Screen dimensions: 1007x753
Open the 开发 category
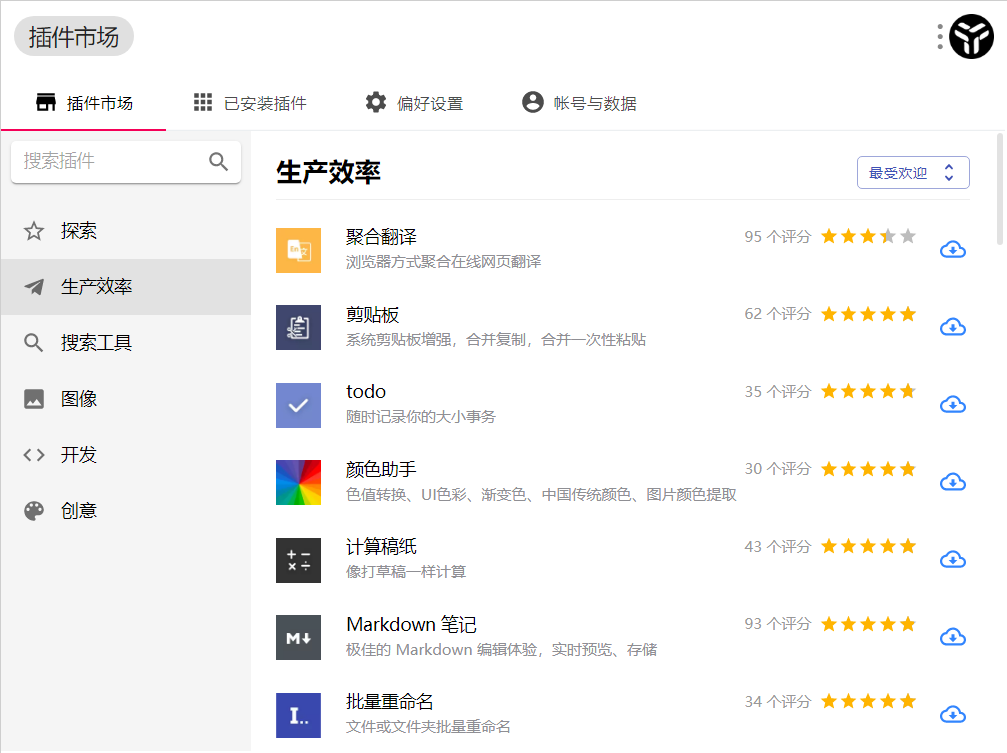(79, 455)
